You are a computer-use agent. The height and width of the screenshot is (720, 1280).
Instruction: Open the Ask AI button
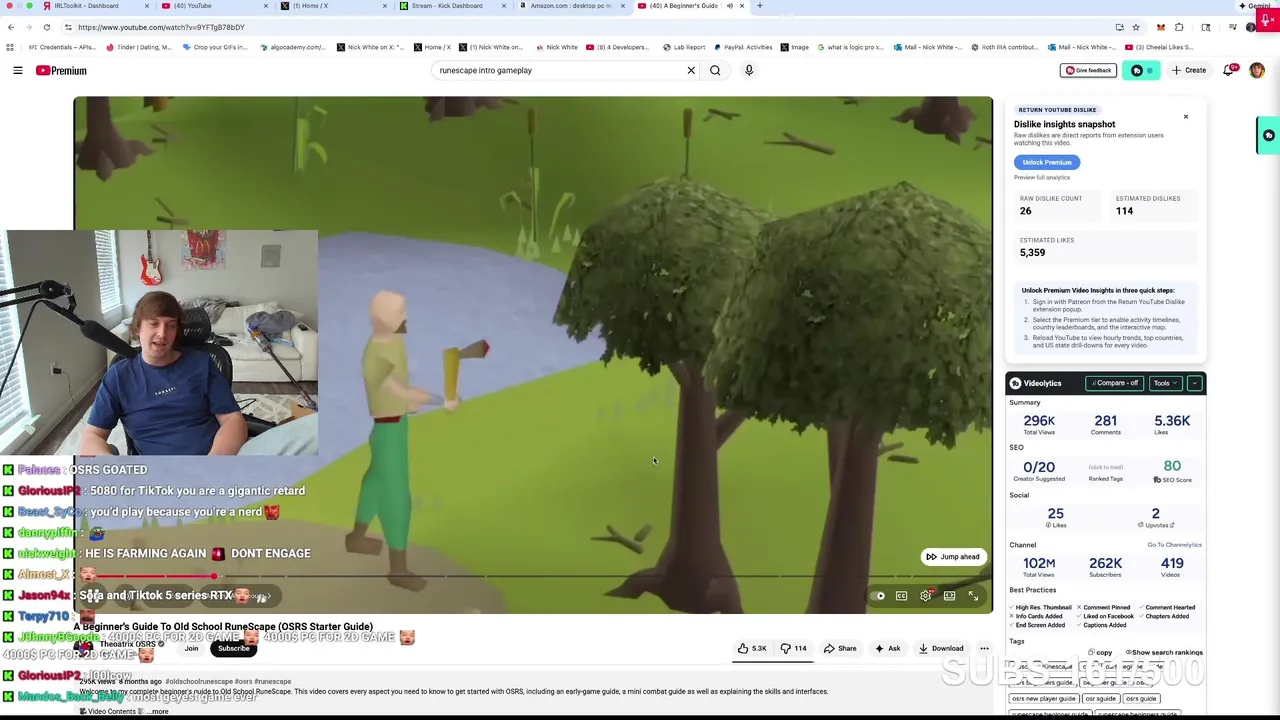[x=887, y=648]
